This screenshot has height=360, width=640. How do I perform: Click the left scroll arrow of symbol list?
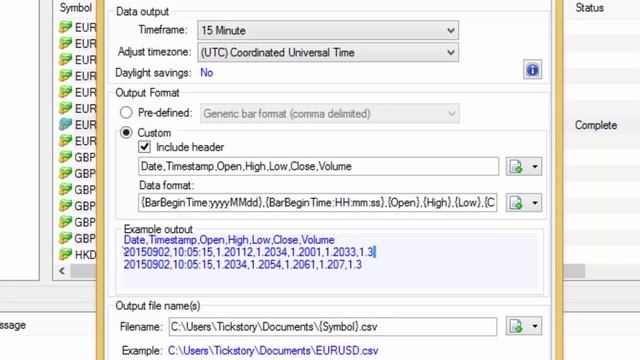pyautogui.click(x=62, y=271)
